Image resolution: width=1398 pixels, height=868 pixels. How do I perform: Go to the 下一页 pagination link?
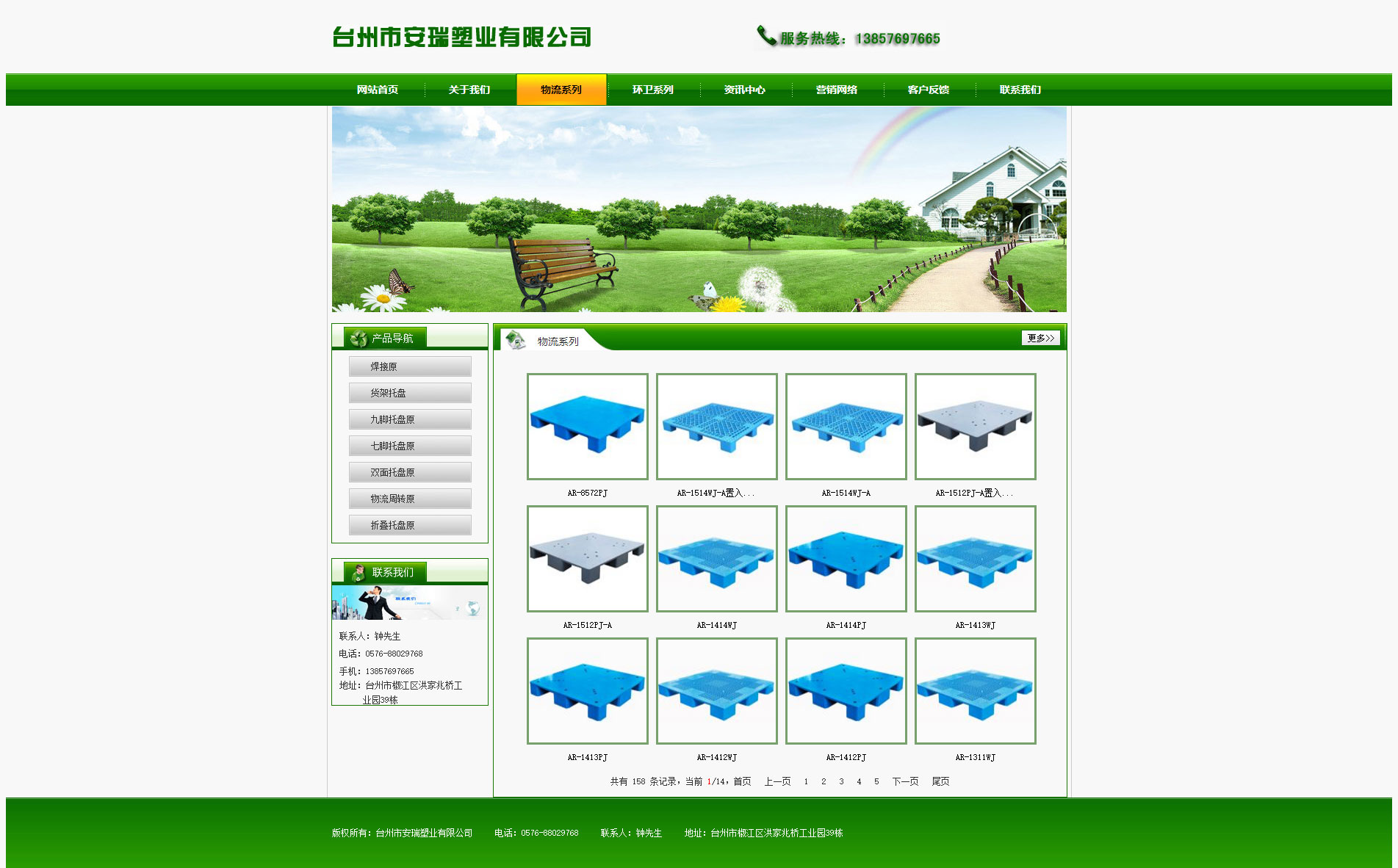pyautogui.click(x=905, y=781)
